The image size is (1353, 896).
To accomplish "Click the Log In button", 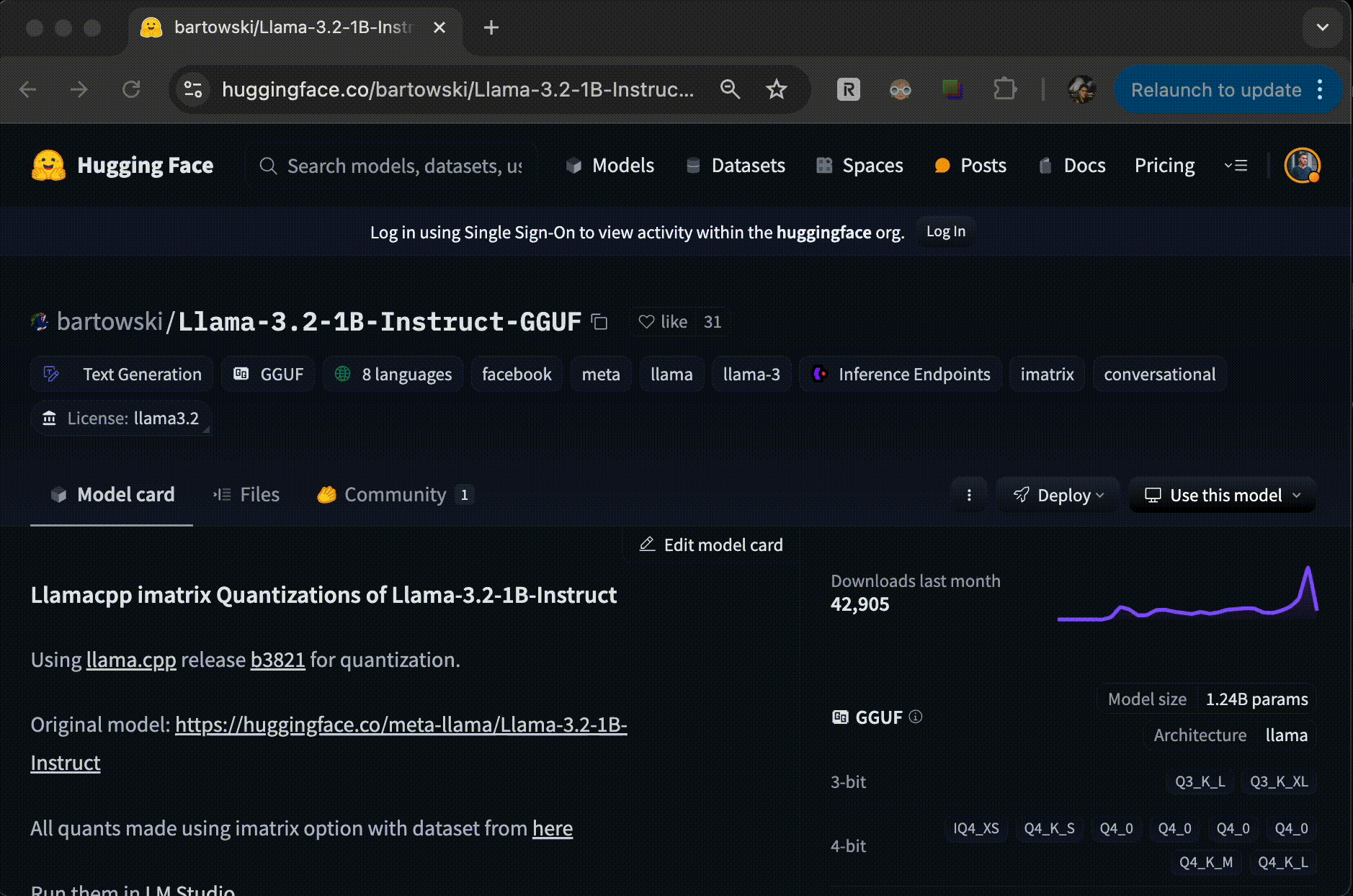I will tap(945, 232).
